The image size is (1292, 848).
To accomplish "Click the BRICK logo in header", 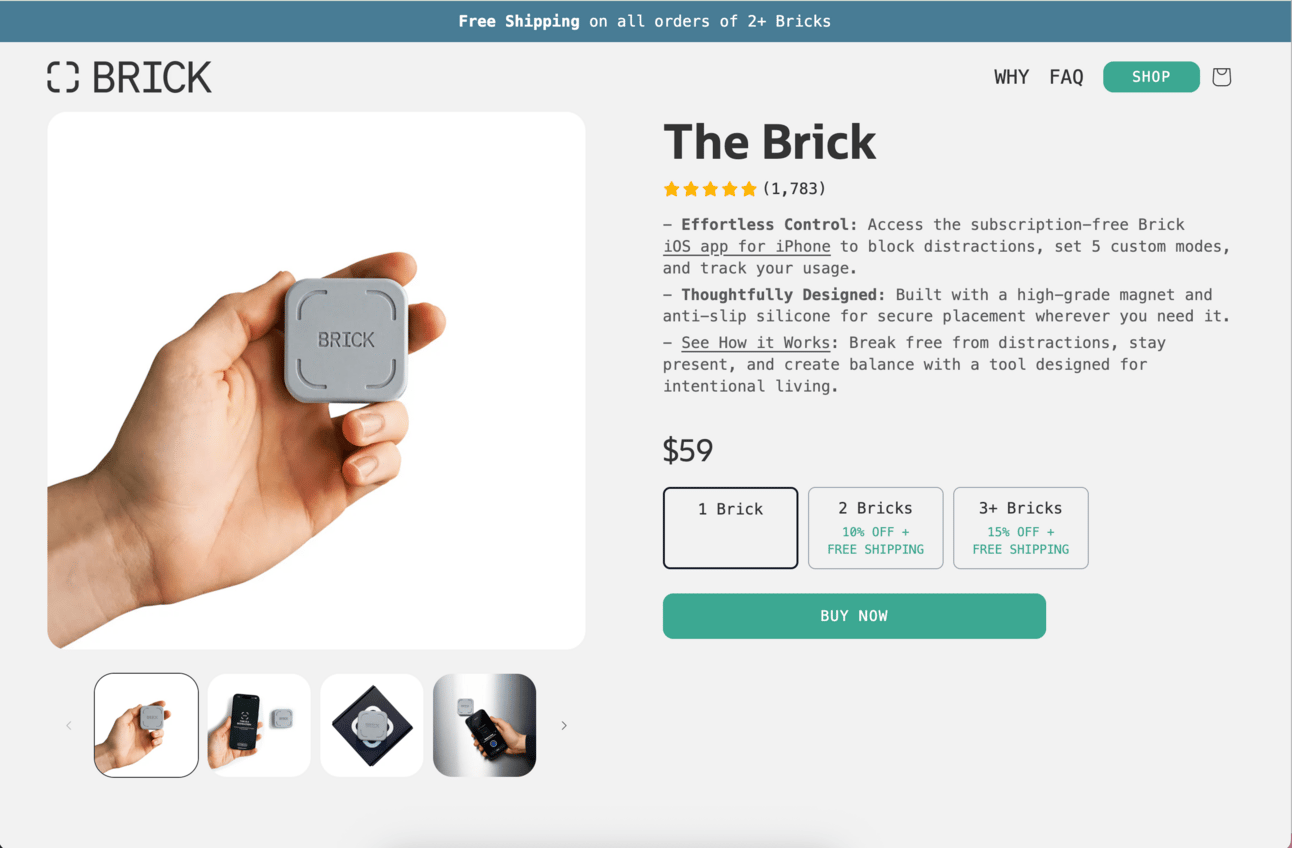I will coord(130,77).
